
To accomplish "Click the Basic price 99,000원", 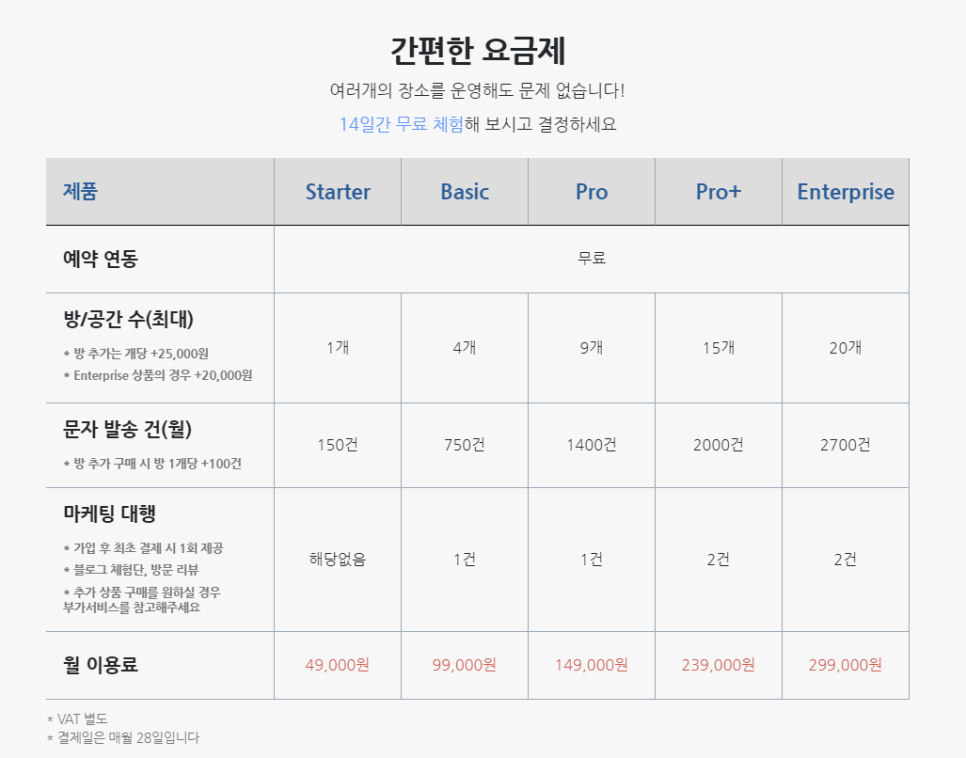I will click(x=464, y=665).
